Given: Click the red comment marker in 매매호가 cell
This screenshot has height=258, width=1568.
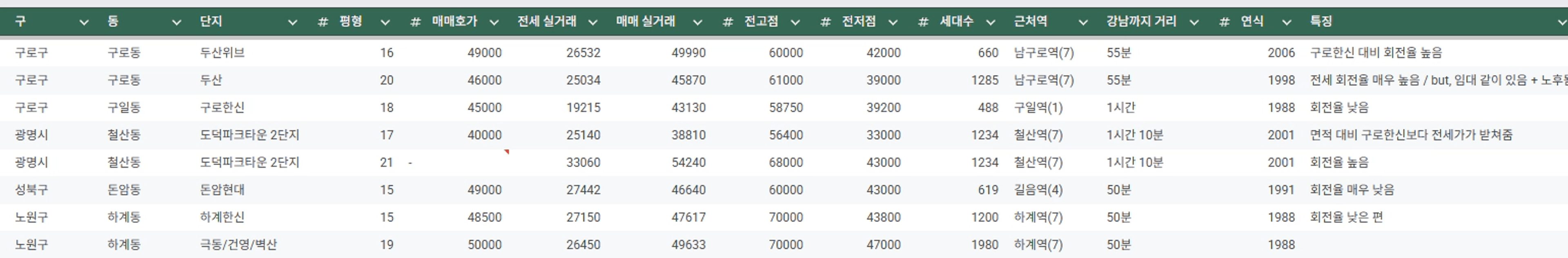Looking at the screenshot, I should click(x=506, y=152).
